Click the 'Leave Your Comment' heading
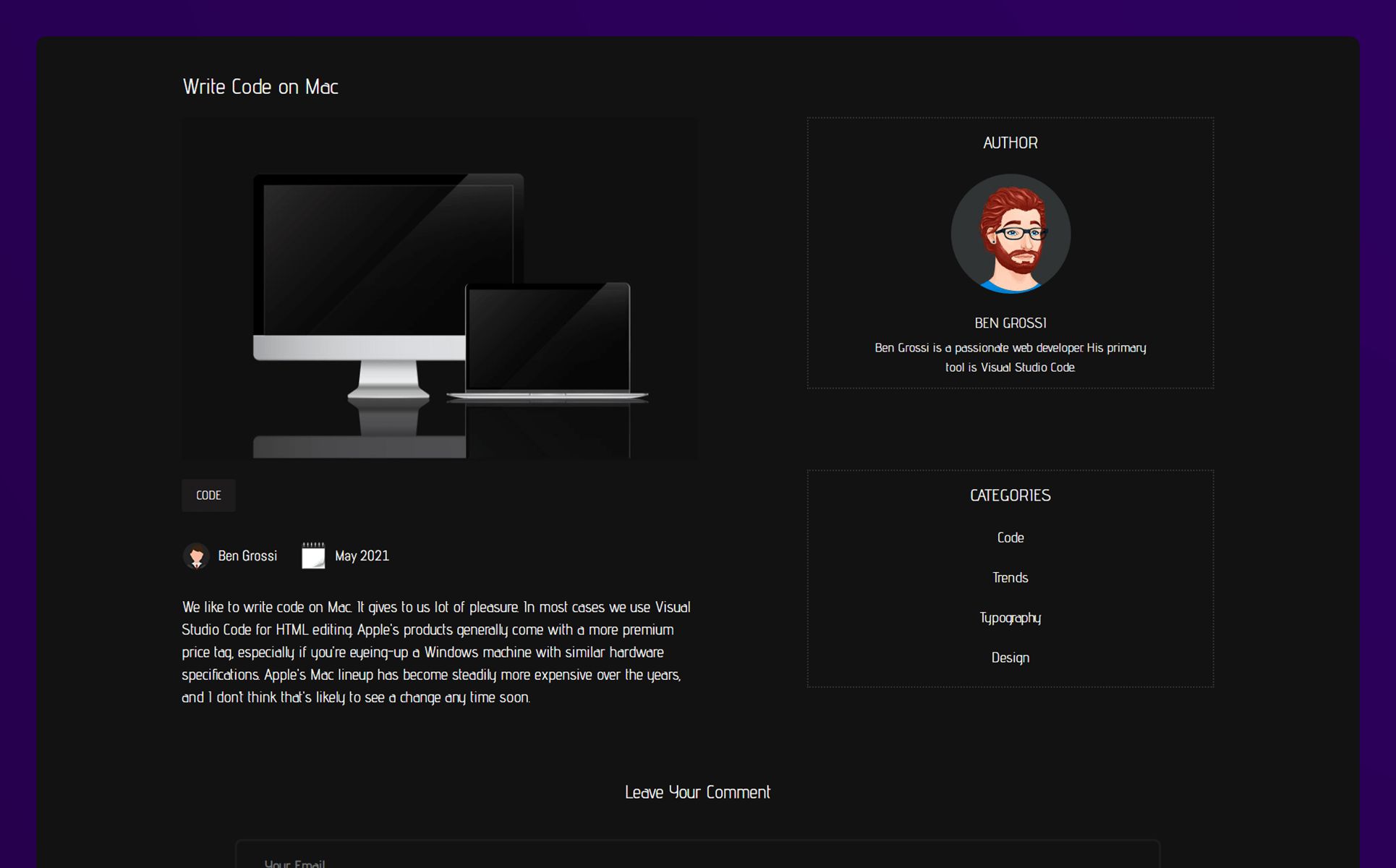Viewport: 1396px width, 868px height. coord(697,792)
